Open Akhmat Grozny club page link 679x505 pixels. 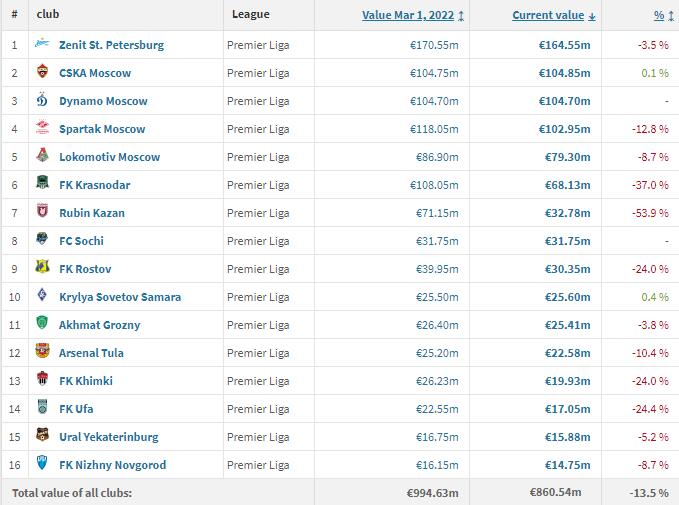(x=99, y=325)
